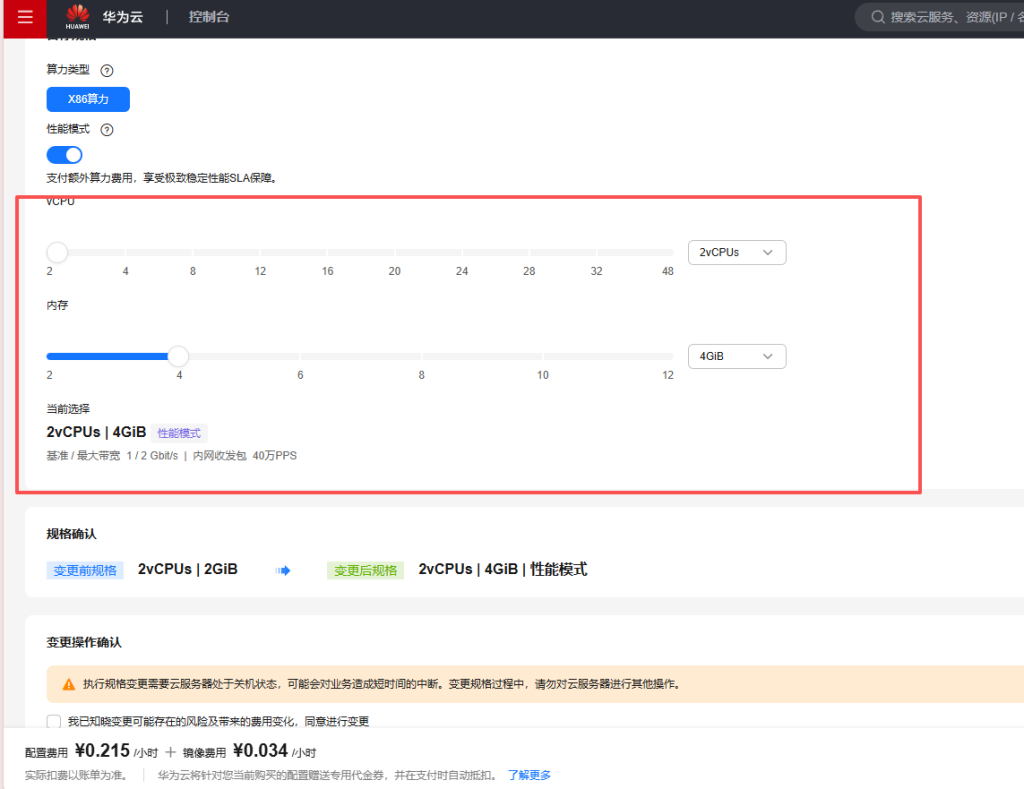This screenshot has height=789, width=1024.
Task: Open the 了解更多 link
Action: 529,775
